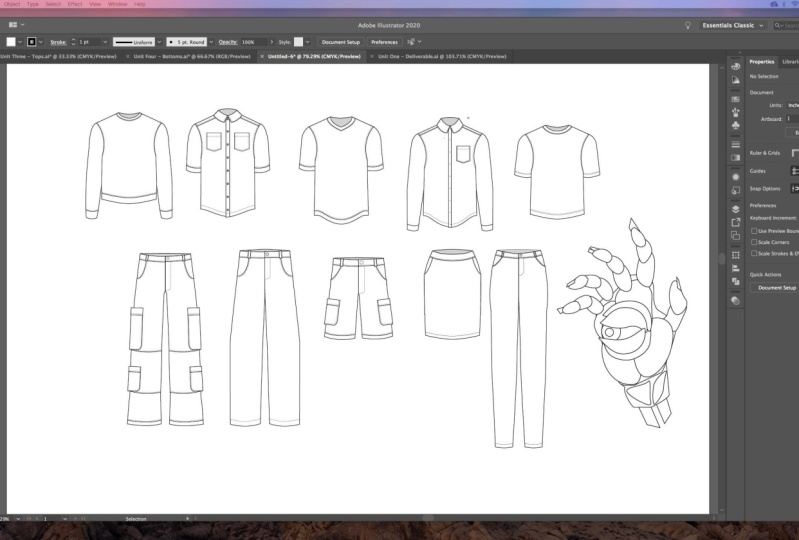799x540 pixels.
Task: Open the Asset Export panel icon
Action: tap(735, 223)
